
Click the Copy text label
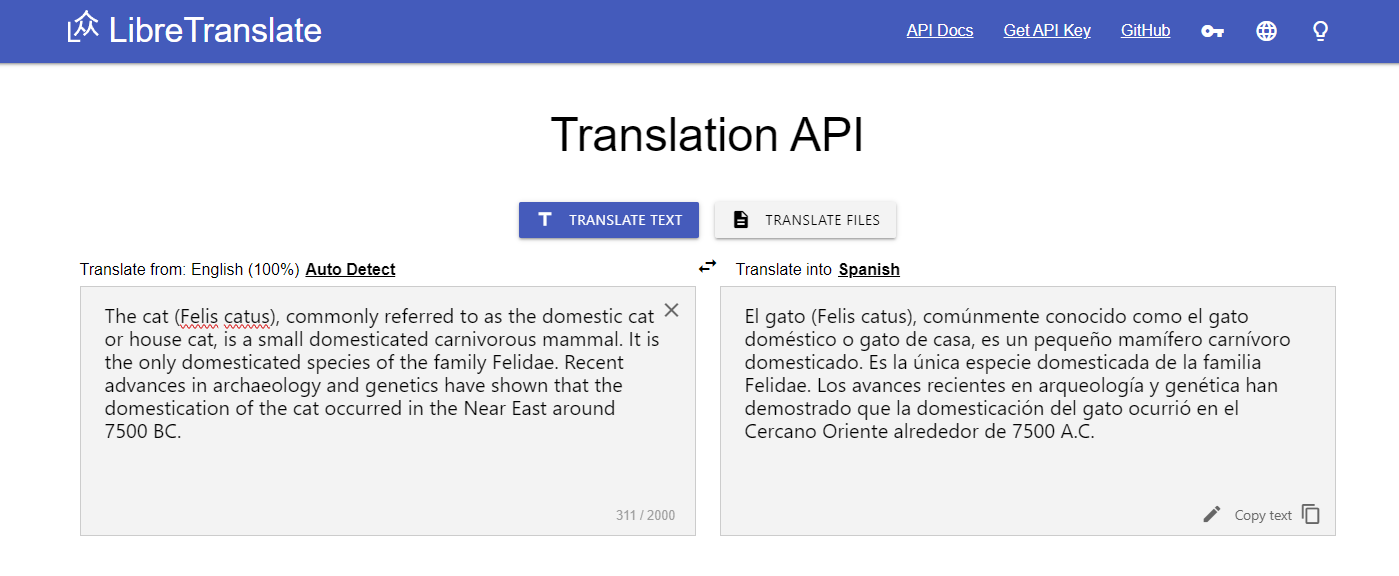click(x=1263, y=514)
